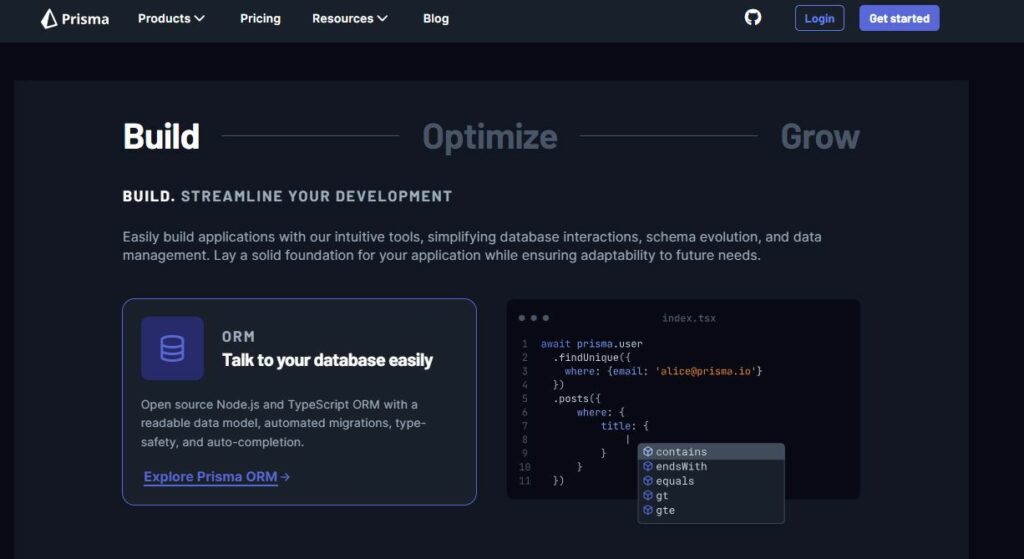Click the 'await prisma.user' code line

592,343
